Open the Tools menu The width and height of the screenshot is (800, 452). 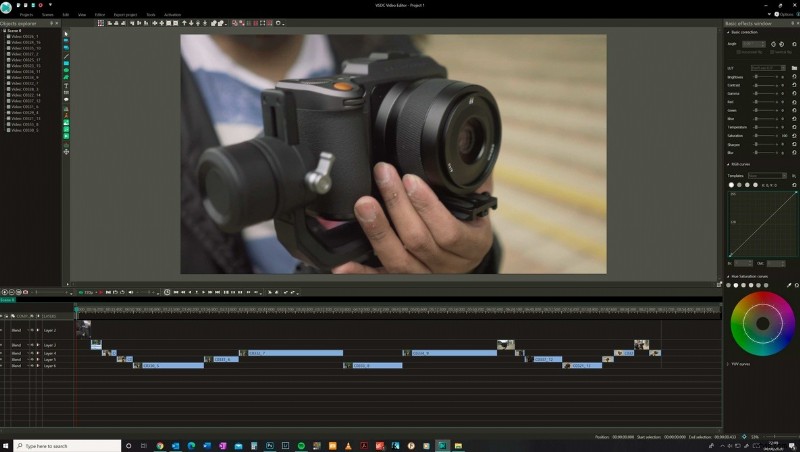click(151, 15)
